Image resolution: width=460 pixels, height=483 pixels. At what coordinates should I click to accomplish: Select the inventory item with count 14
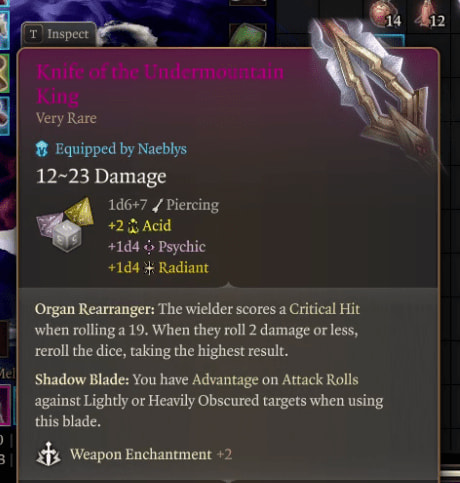[x=386, y=15]
